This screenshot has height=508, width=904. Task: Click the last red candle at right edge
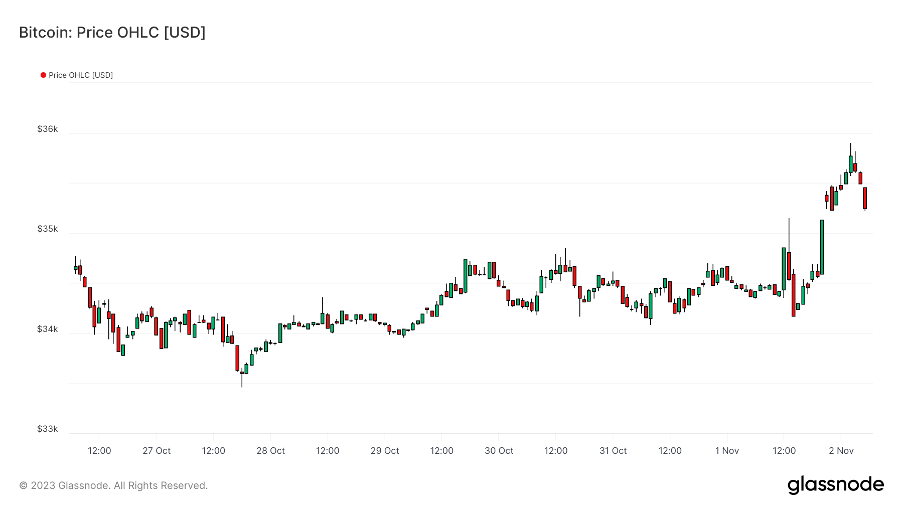[865, 198]
